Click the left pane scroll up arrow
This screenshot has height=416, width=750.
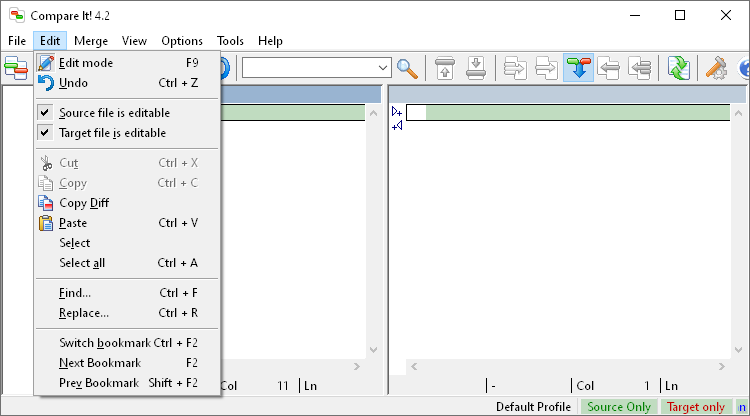pyautogui.click(x=374, y=113)
